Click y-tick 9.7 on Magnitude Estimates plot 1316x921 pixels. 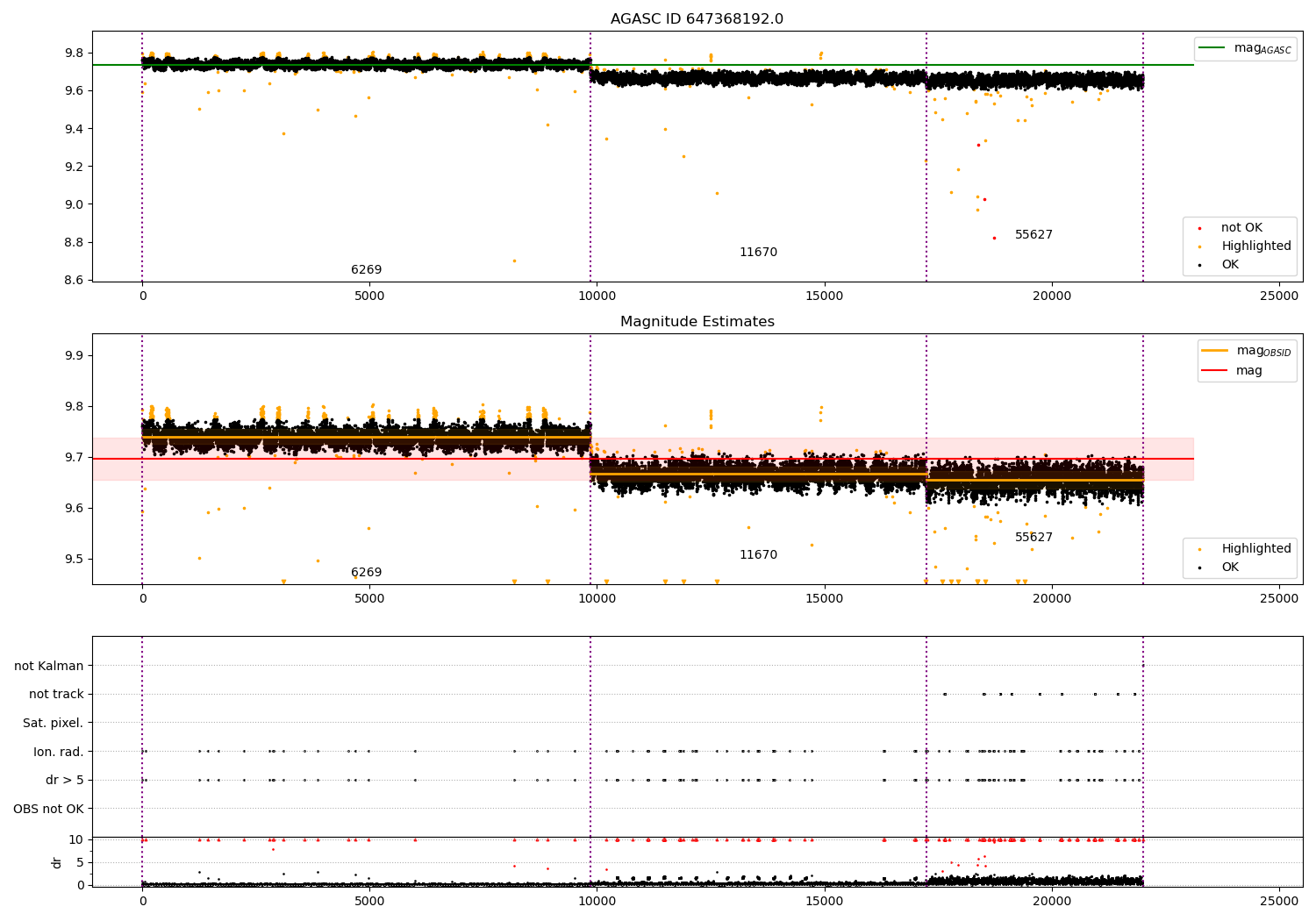pyautogui.click(x=73, y=458)
